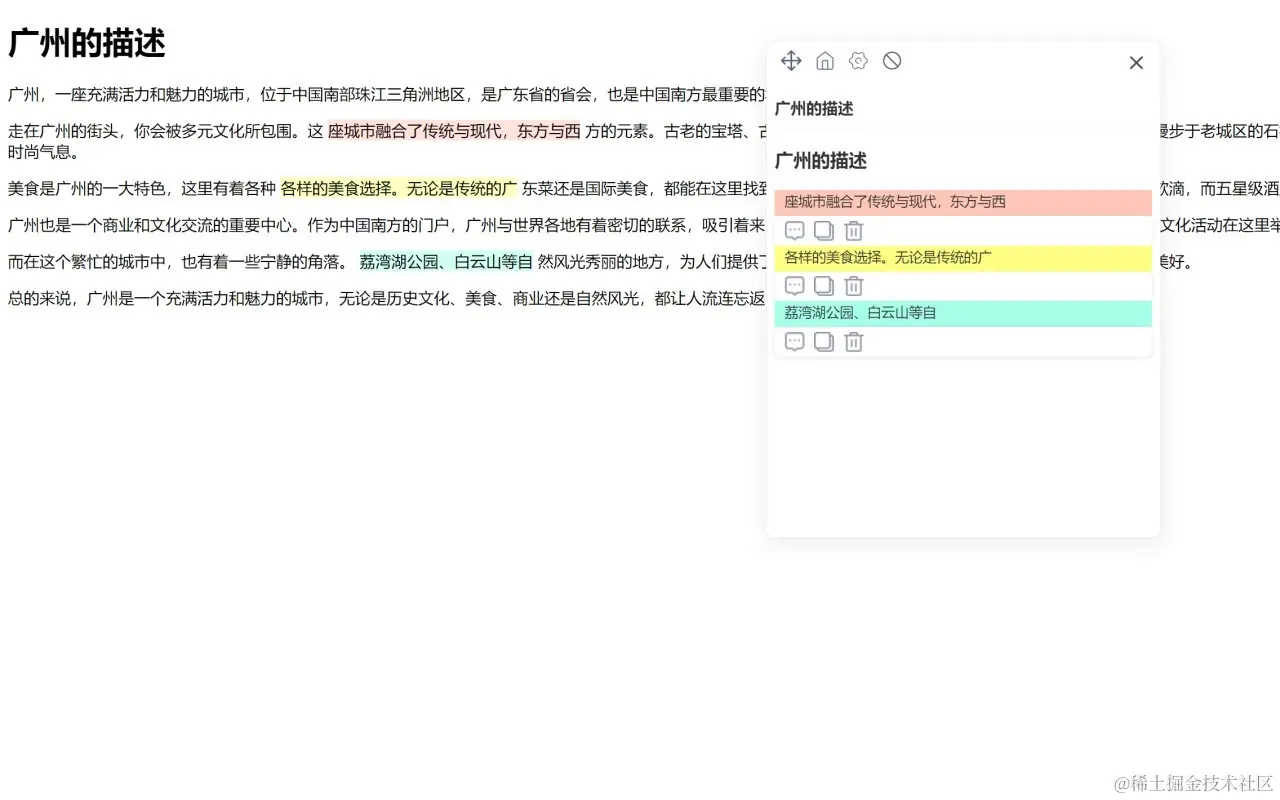
Task: Click the disable (block) icon in the toolbar
Action: tap(891, 61)
